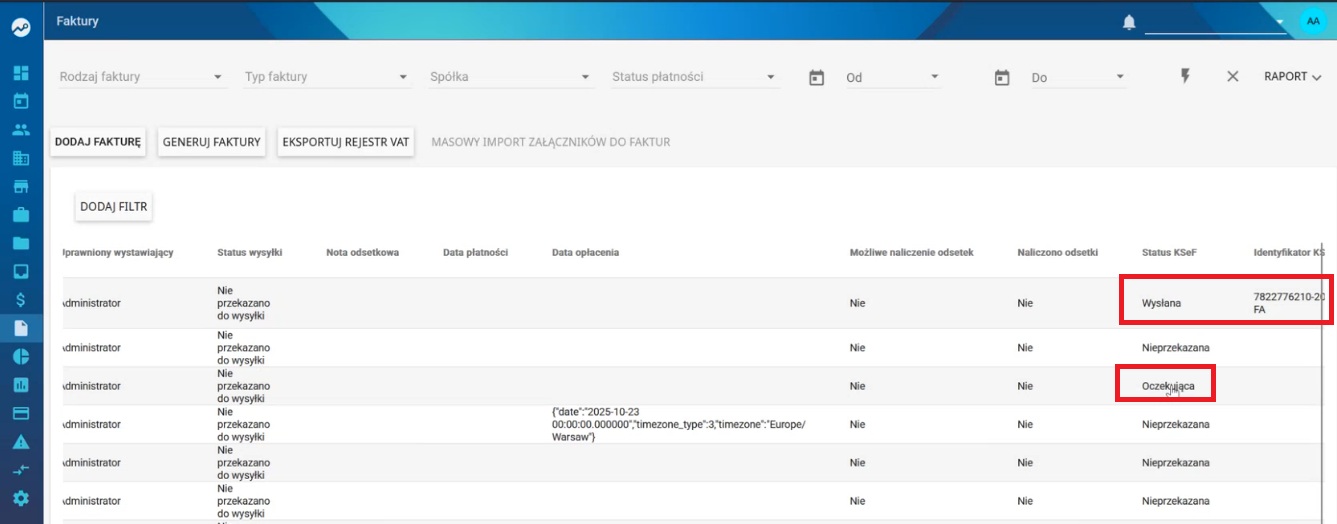Click the Oczekująca KSeF status cell
Viewport: 1337px width, 524px height.
pyautogui.click(x=1168, y=385)
